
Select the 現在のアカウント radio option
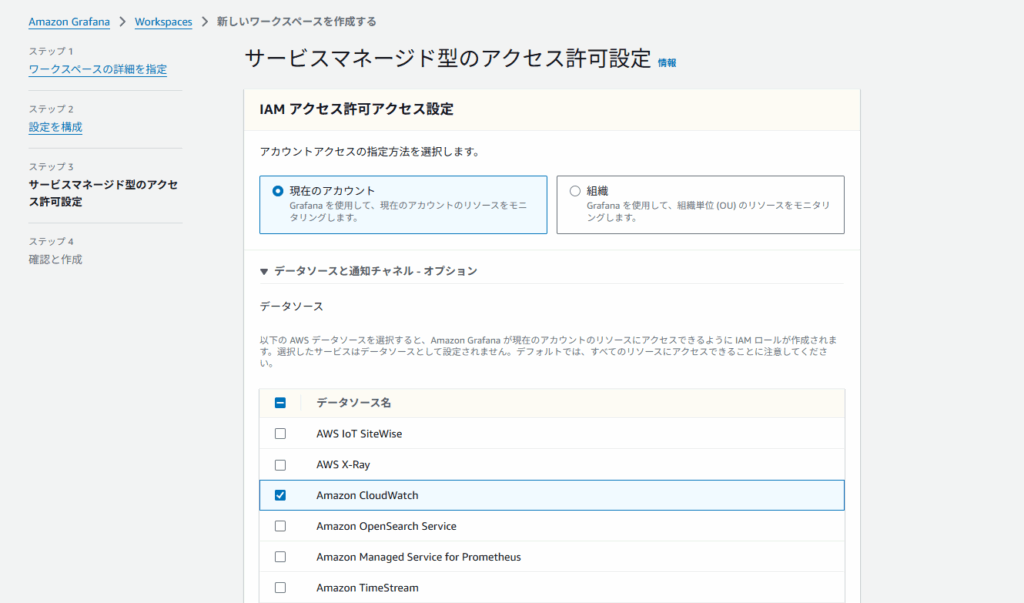(278, 191)
